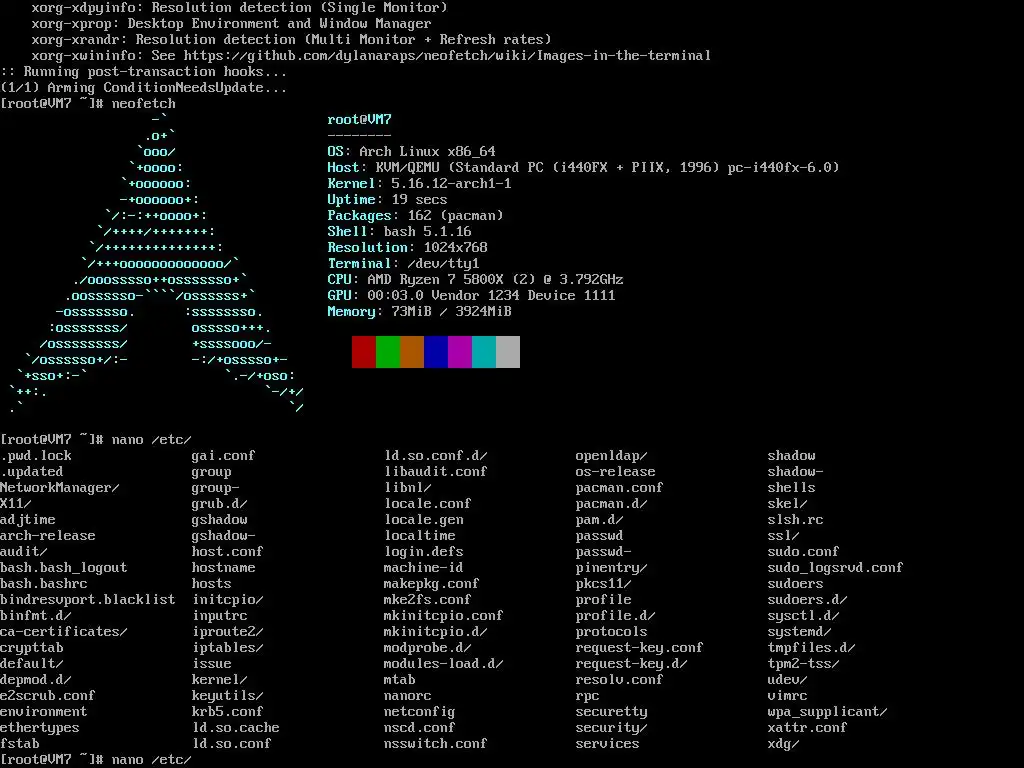Click the localtime file entry

[x=420, y=536]
